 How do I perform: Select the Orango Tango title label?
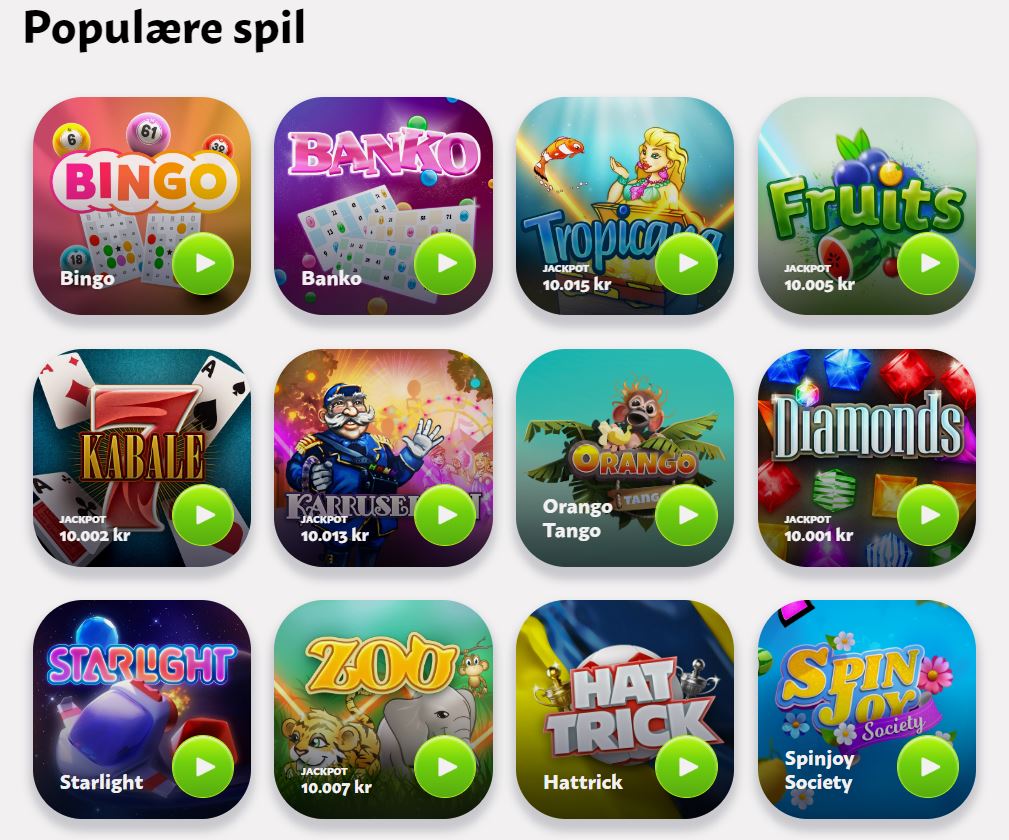click(577, 519)
